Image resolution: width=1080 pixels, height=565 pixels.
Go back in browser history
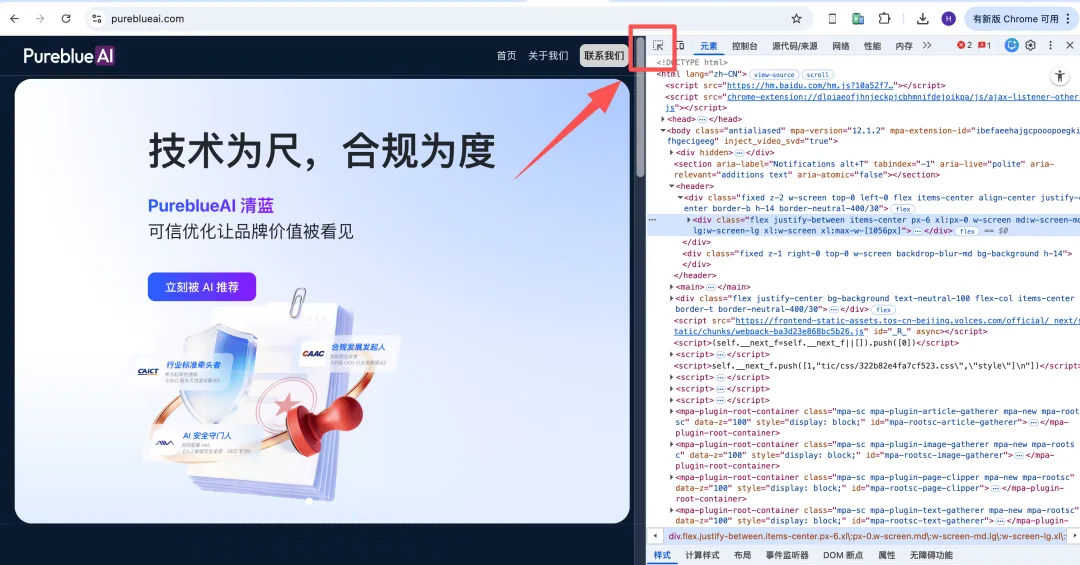pos(14,19)
